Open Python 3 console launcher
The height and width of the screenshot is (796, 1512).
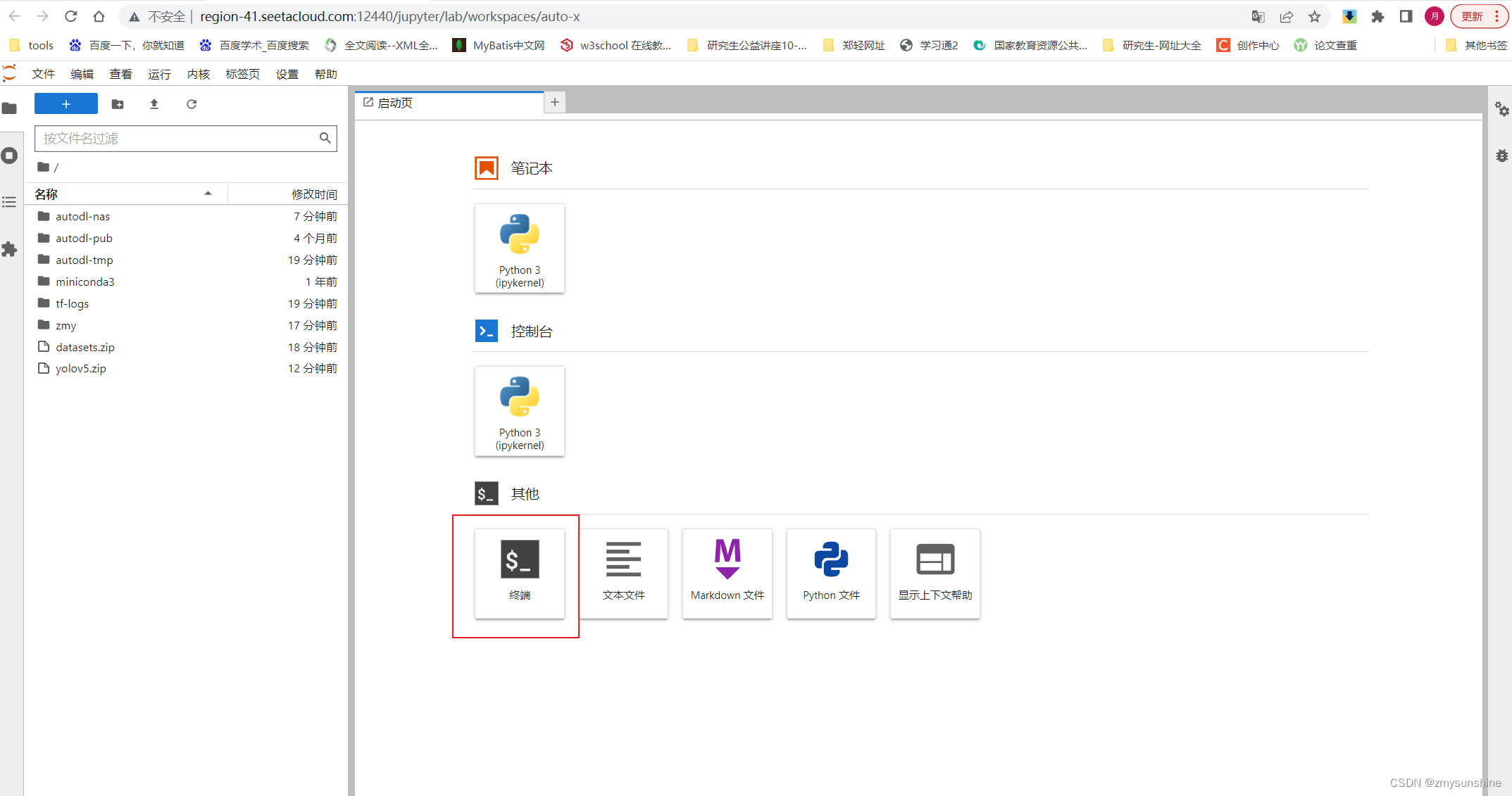(x=519, y=410)
